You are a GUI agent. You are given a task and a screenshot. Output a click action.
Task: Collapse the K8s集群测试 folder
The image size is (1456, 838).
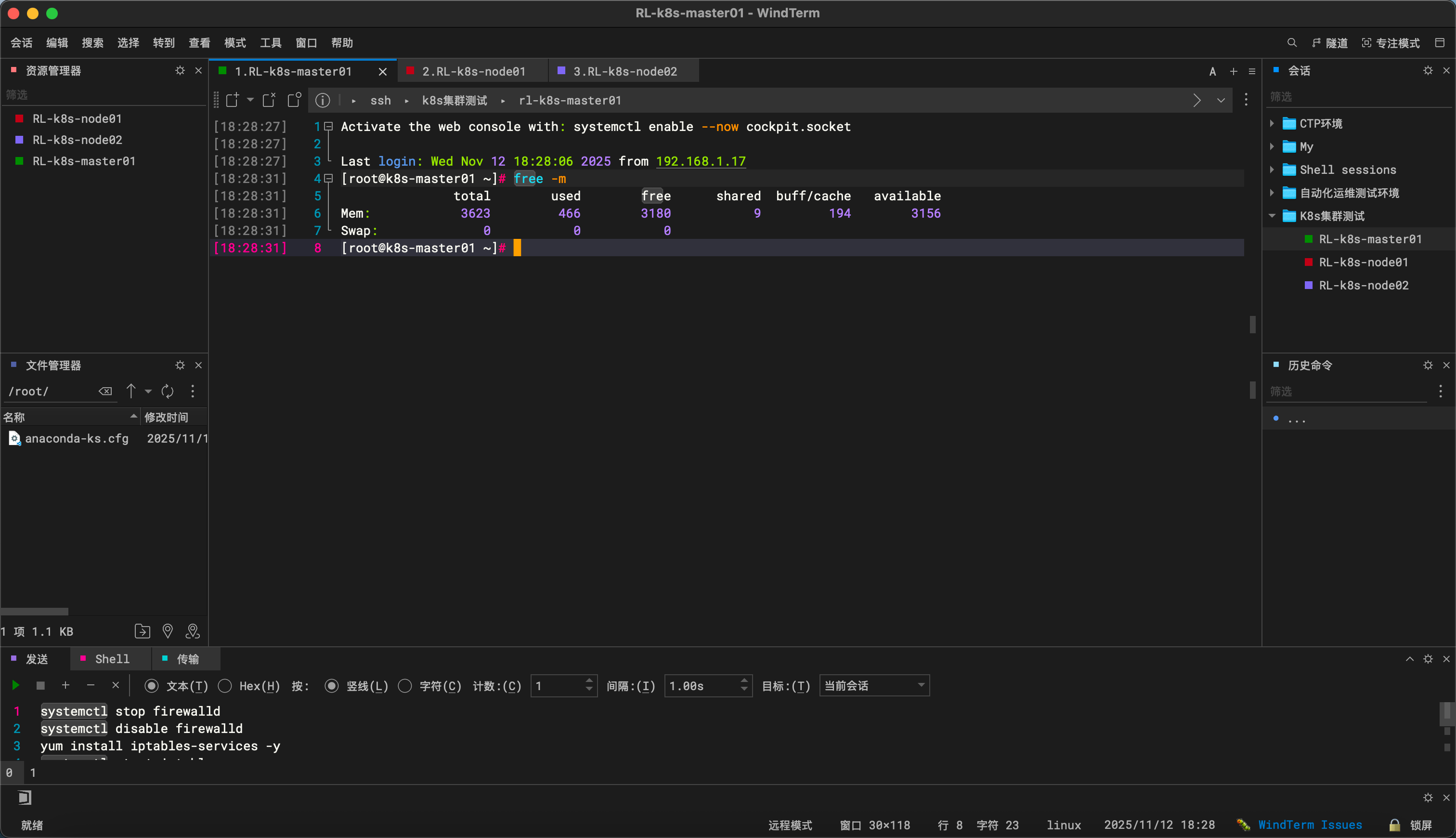tap(1271, 216)
